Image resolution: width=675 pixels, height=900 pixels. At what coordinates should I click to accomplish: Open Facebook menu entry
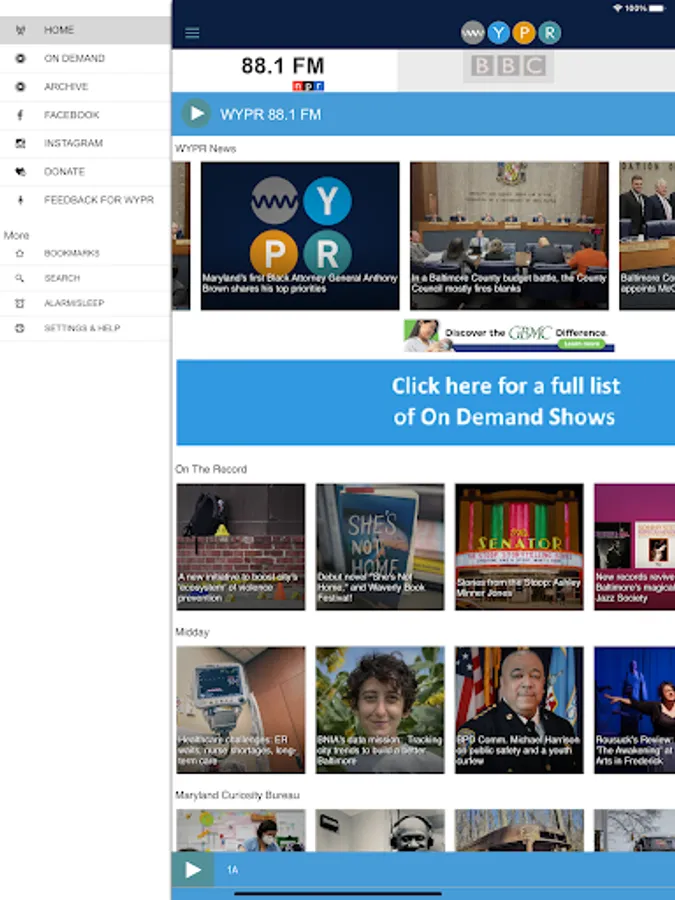(x=85, y=115)
